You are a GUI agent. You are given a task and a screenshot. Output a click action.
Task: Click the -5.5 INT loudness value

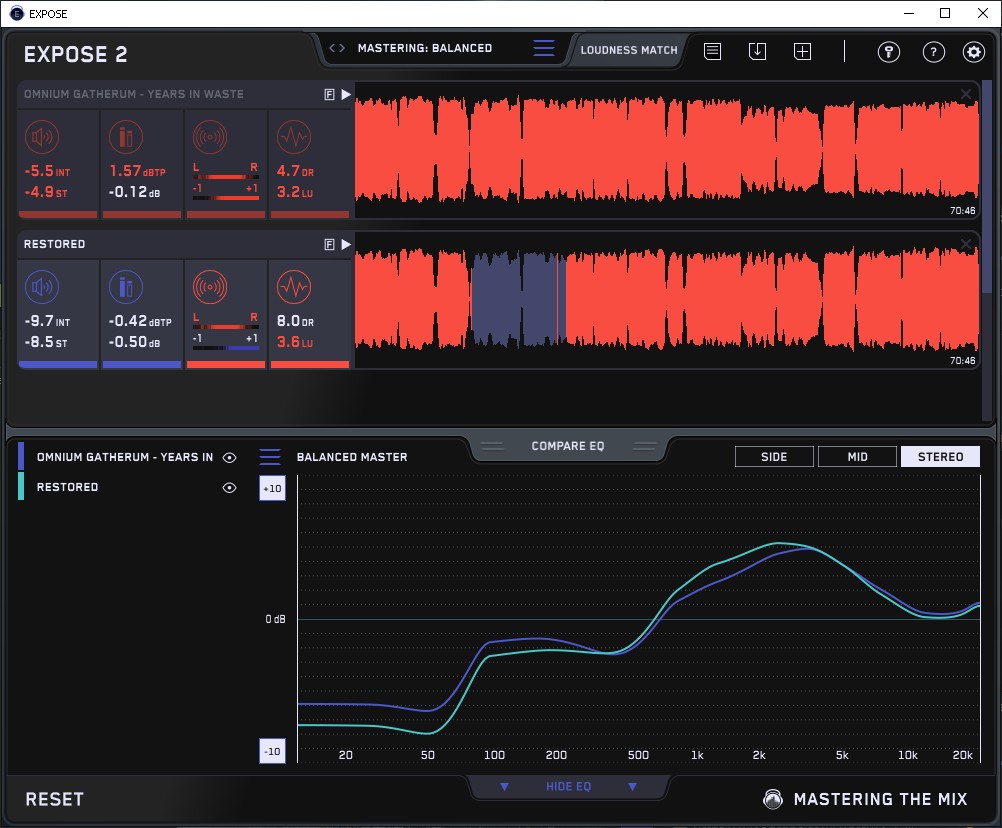click(47, 171)
